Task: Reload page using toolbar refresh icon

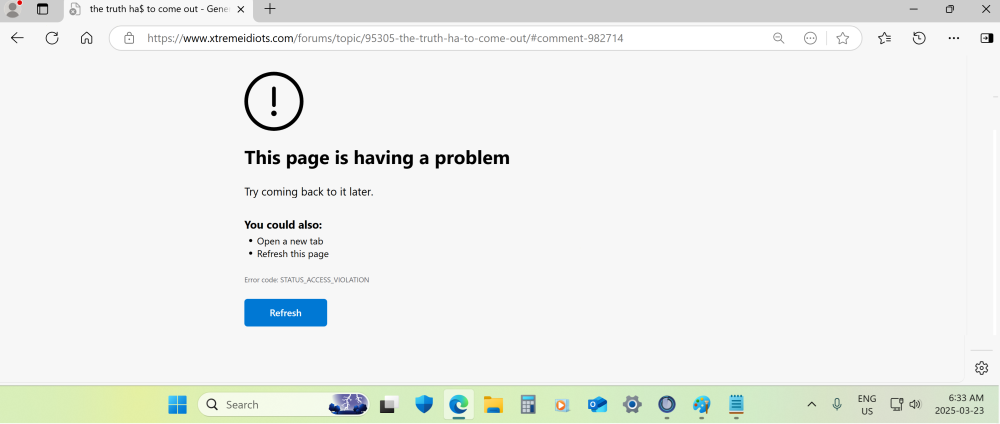Action: [x=52, y=38]
